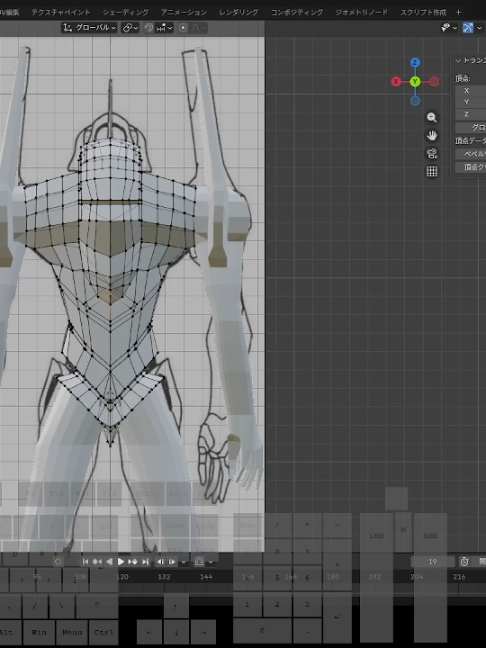This screenshot has width=486, height=648.
Task: Toggle proportional editing in header
Action: 183,28
